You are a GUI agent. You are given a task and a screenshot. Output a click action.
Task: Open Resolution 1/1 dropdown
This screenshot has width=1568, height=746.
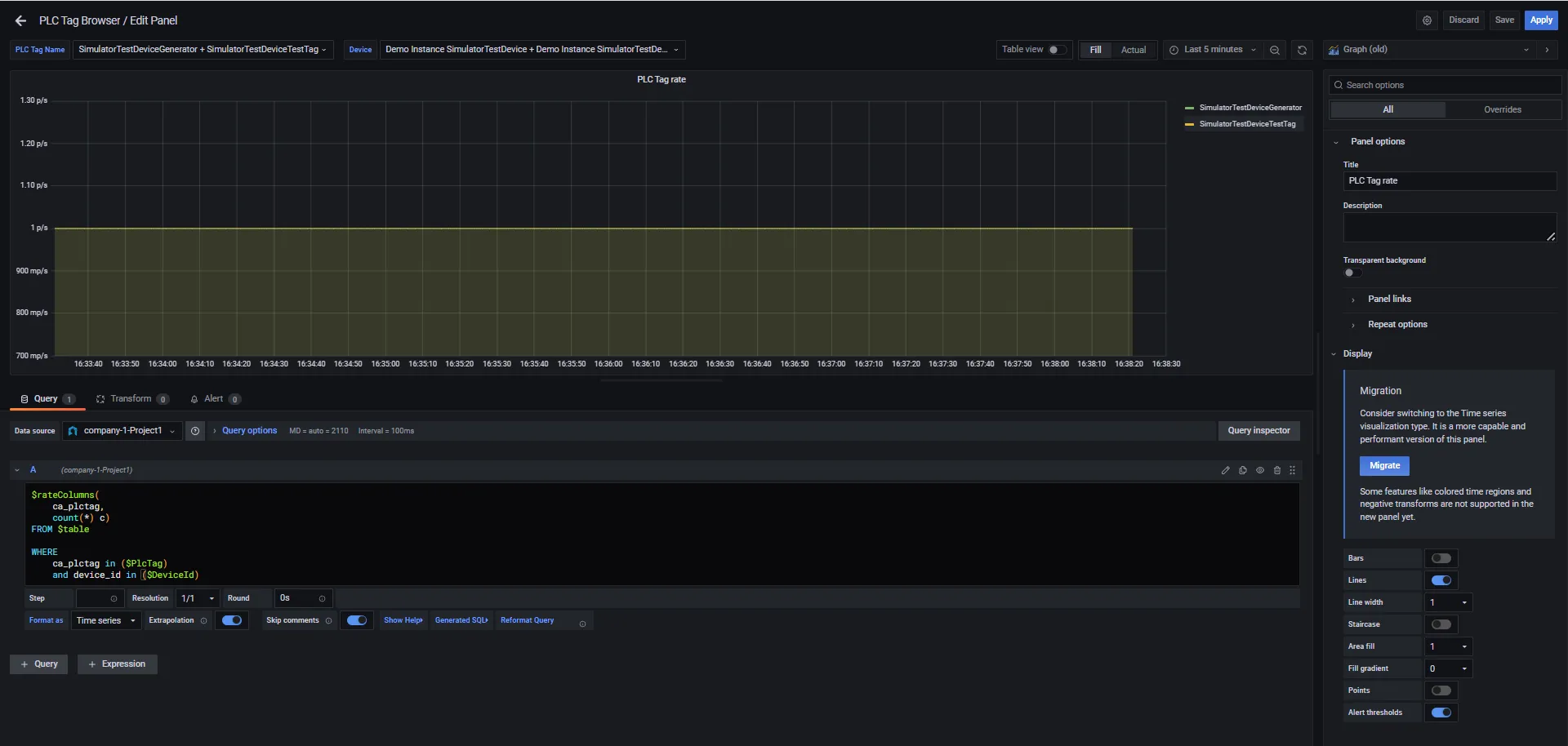[x=198, y=598]
